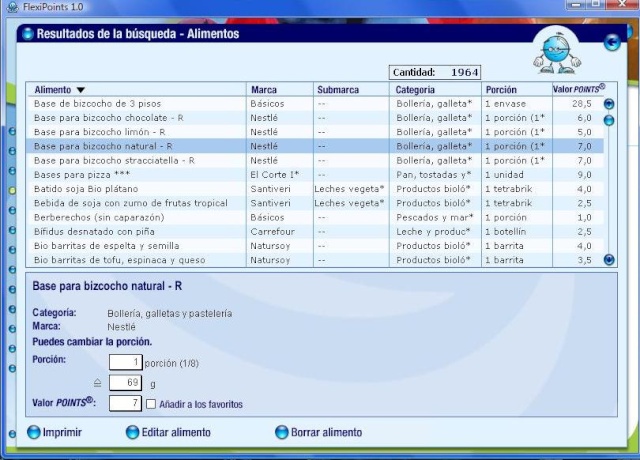Click the Valor POINTS column header

click(579, 89)
